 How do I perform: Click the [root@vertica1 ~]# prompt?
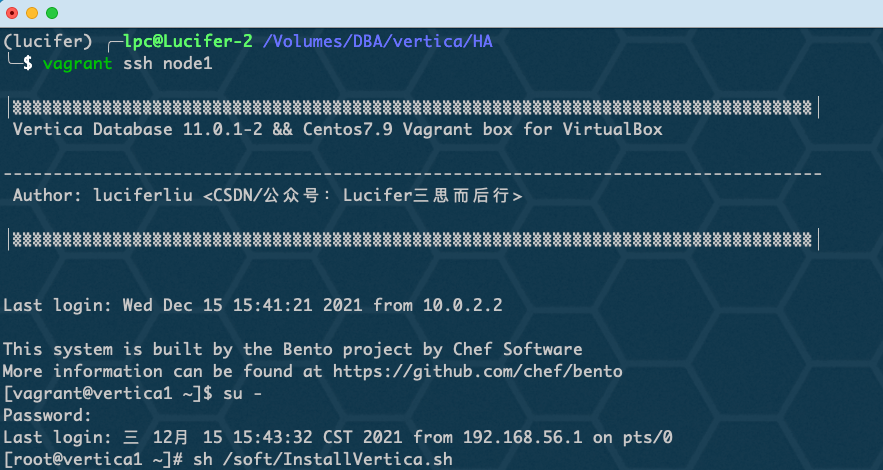click(x=93, y=459)
